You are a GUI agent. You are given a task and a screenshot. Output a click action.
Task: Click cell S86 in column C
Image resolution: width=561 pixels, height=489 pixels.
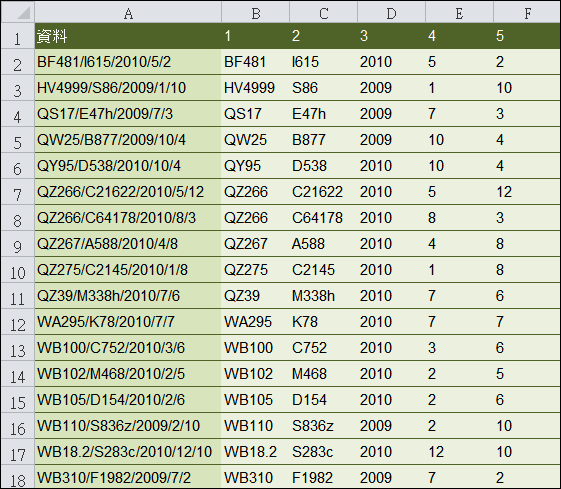coord(323,88)
